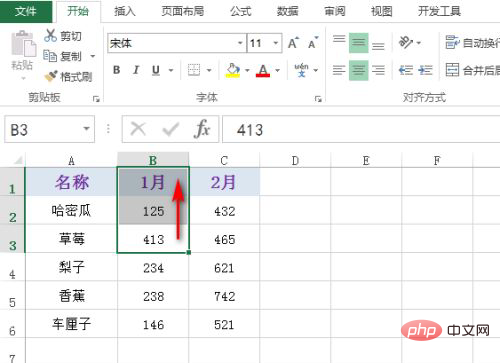
Task: Switch to the 视图 tab
Action: 382,11
